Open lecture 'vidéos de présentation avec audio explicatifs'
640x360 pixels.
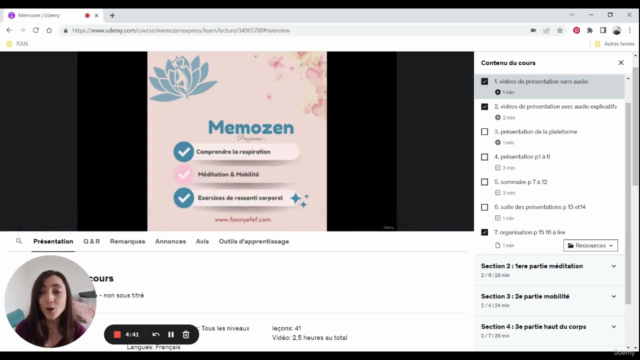click(x=556, y=107)
